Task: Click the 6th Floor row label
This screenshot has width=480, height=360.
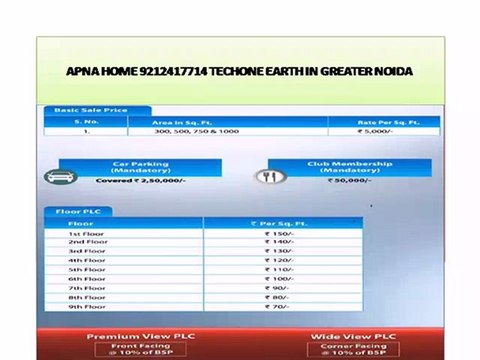Action: 87,279
